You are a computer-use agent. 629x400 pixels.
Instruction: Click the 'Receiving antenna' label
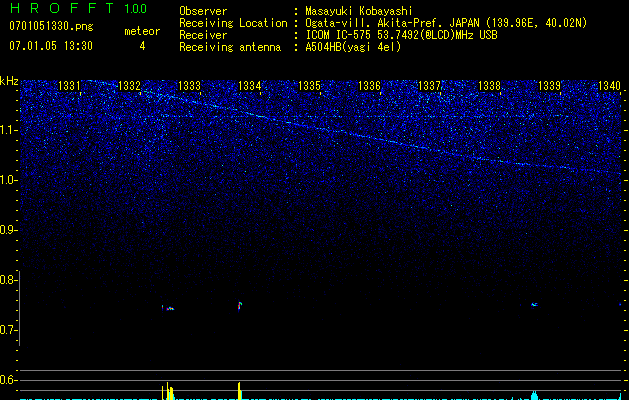(230, 47)
